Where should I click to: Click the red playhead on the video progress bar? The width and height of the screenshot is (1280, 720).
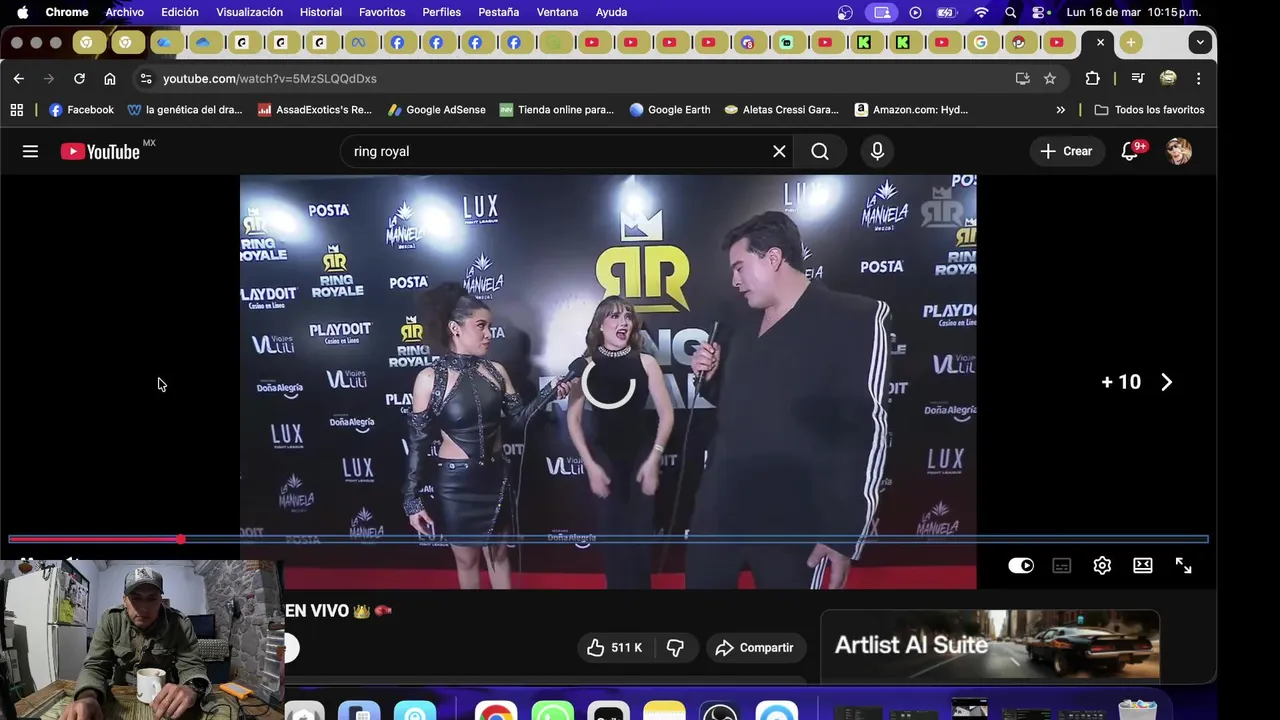click(180, 539)
